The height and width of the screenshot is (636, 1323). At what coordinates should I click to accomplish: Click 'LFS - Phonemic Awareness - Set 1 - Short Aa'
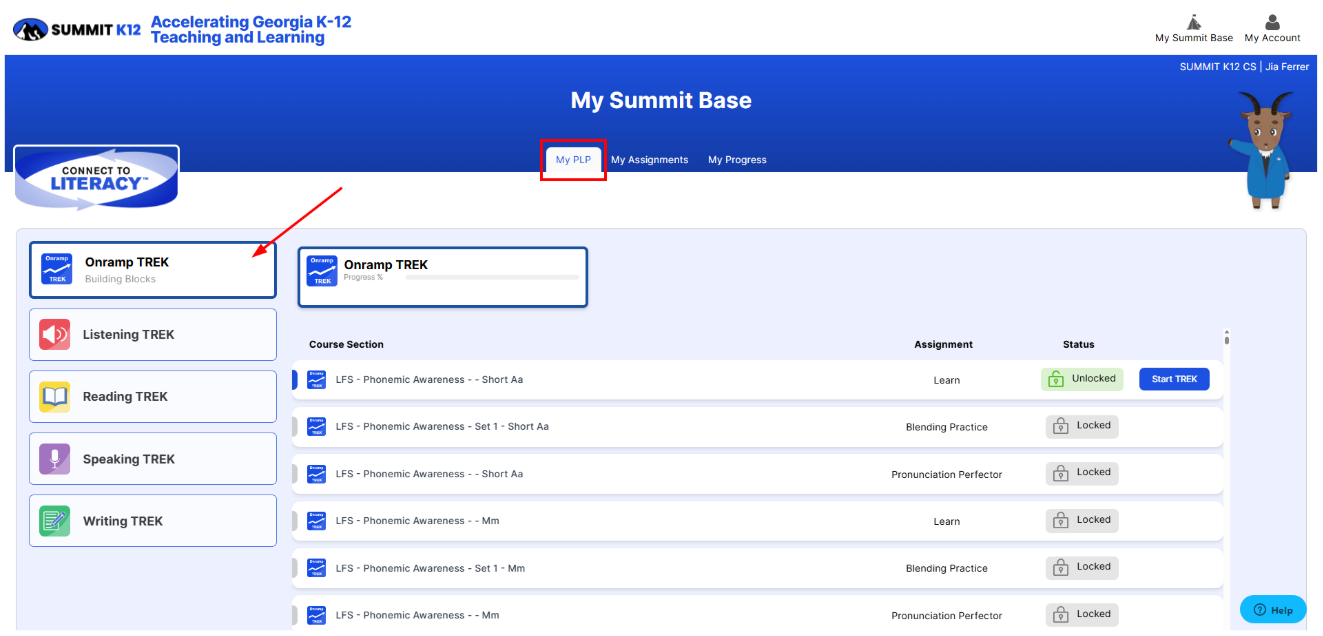pyautogui.click(x=442, y=427)
